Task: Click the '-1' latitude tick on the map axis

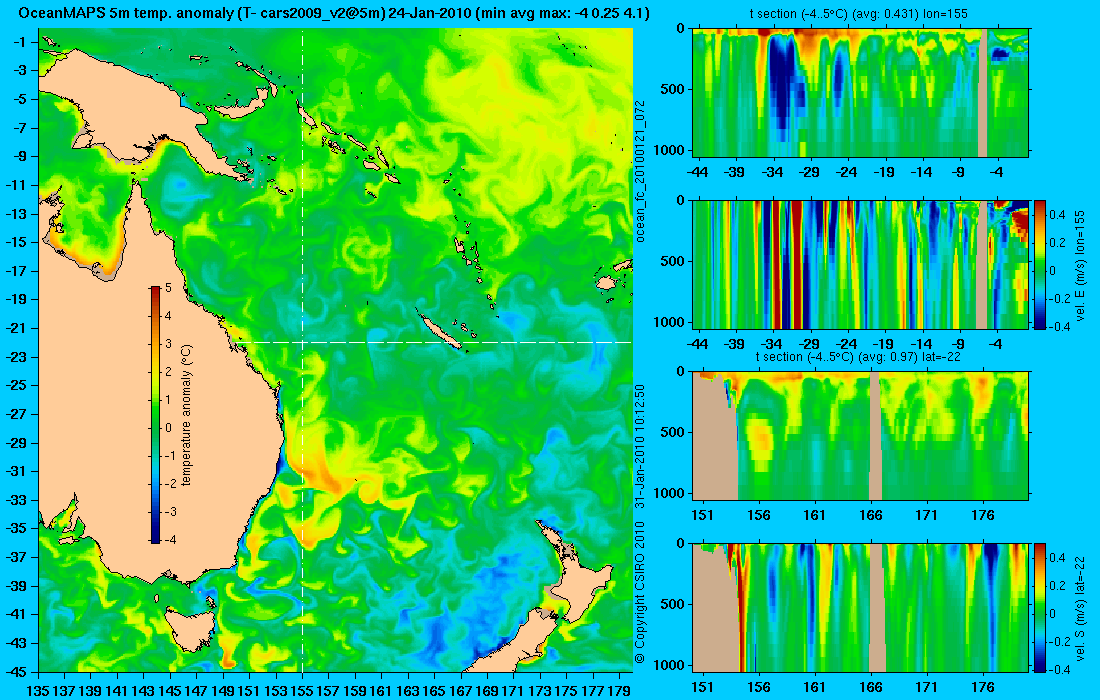Action: (18, 42)
